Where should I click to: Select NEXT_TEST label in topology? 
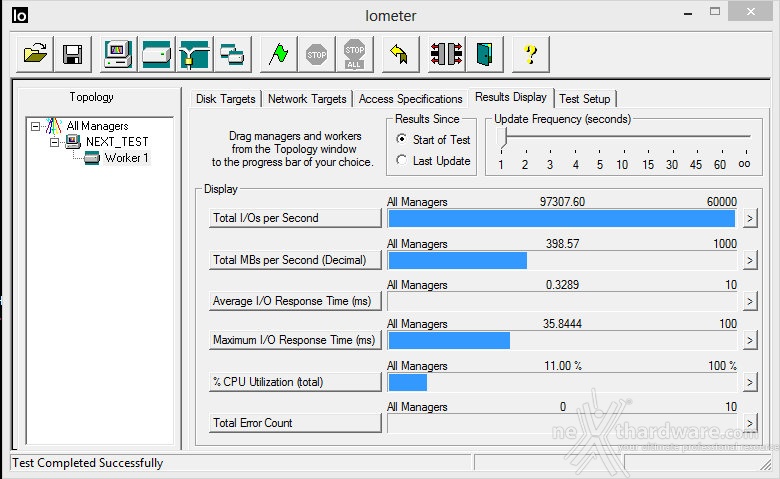(117, 142)
